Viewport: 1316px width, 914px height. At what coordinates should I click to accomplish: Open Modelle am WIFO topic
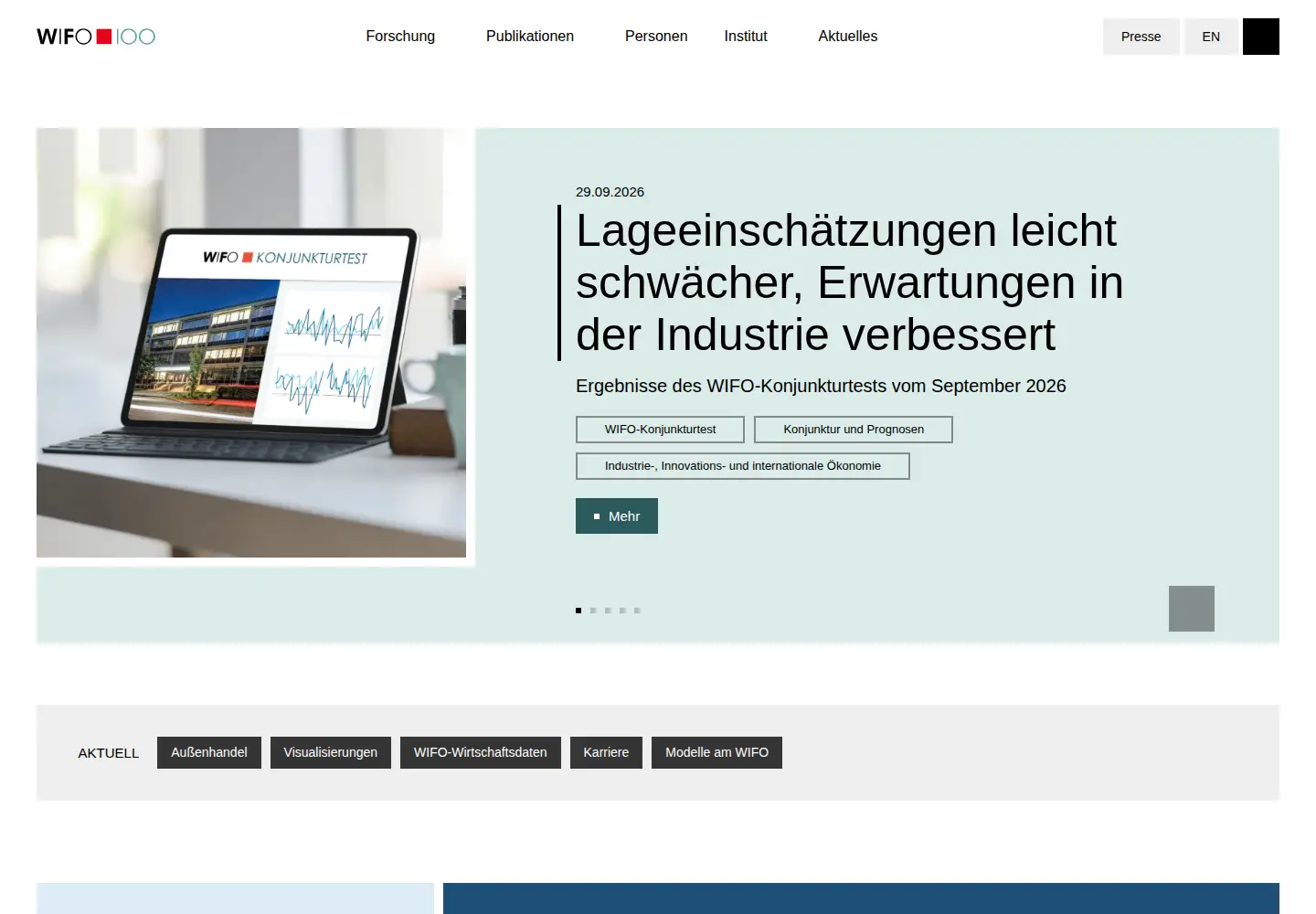[x=716, y=753]
